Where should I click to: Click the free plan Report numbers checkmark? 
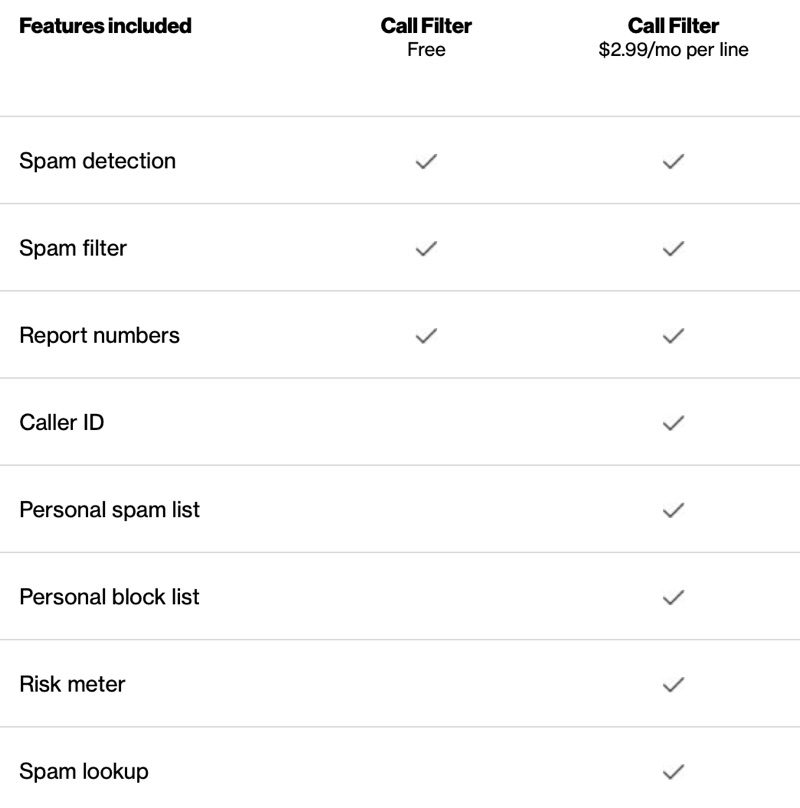click(x=426, y=335)
